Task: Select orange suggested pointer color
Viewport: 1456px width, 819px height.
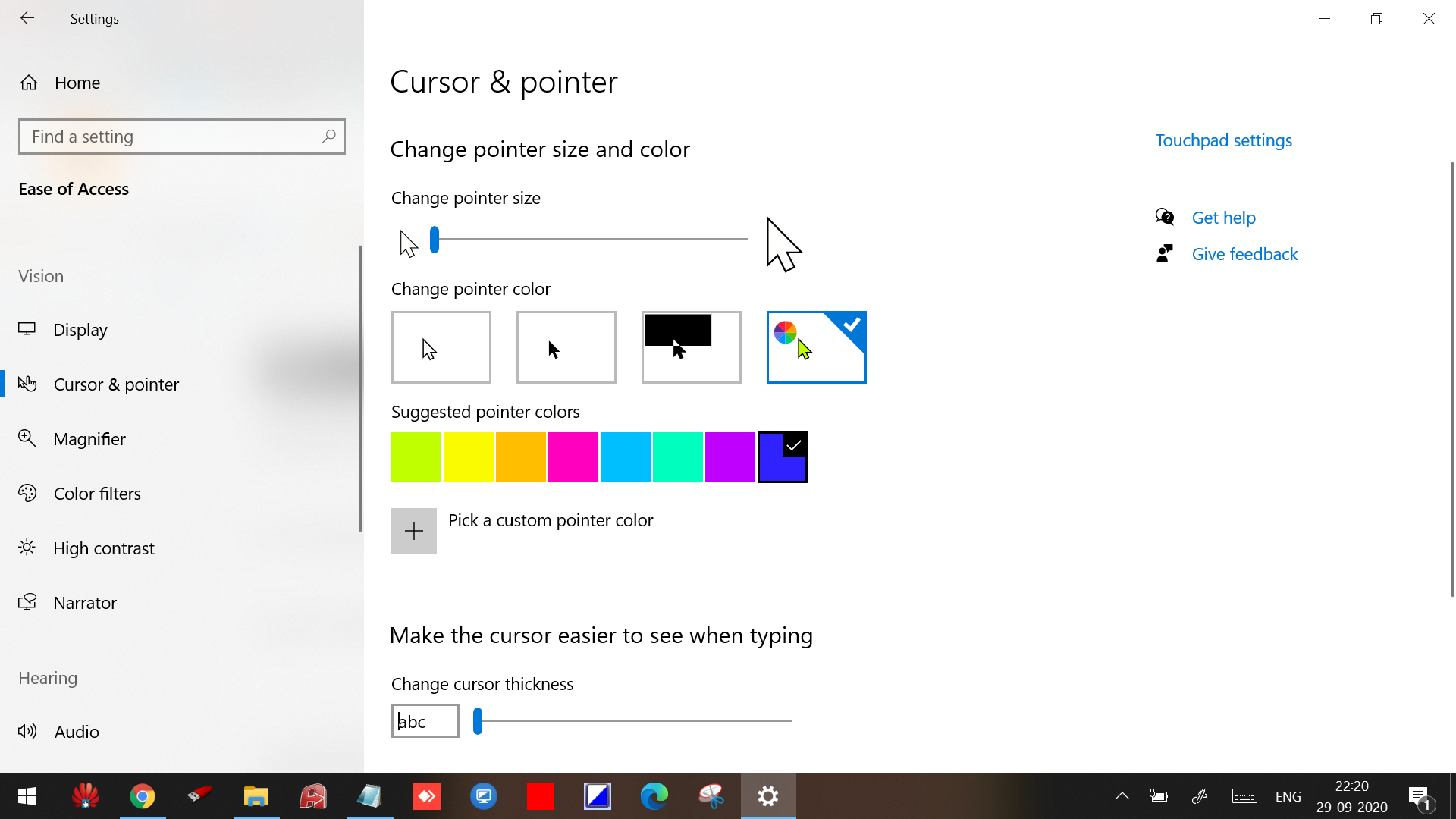Action: [521, 457]
